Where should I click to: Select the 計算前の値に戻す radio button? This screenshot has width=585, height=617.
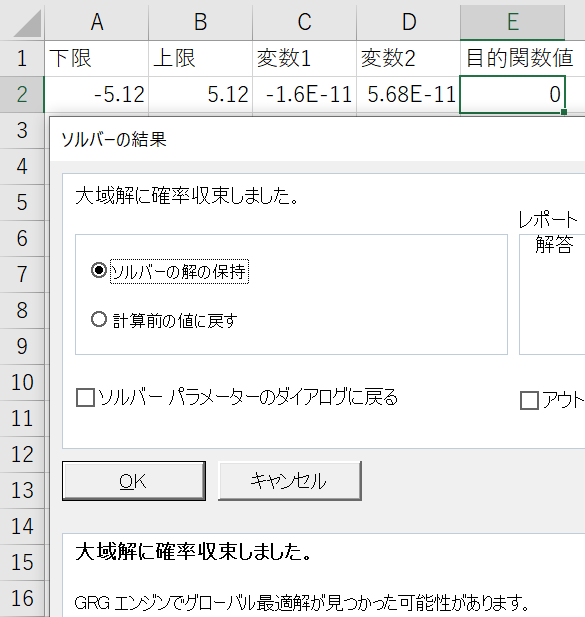click(x=99, y=320)
